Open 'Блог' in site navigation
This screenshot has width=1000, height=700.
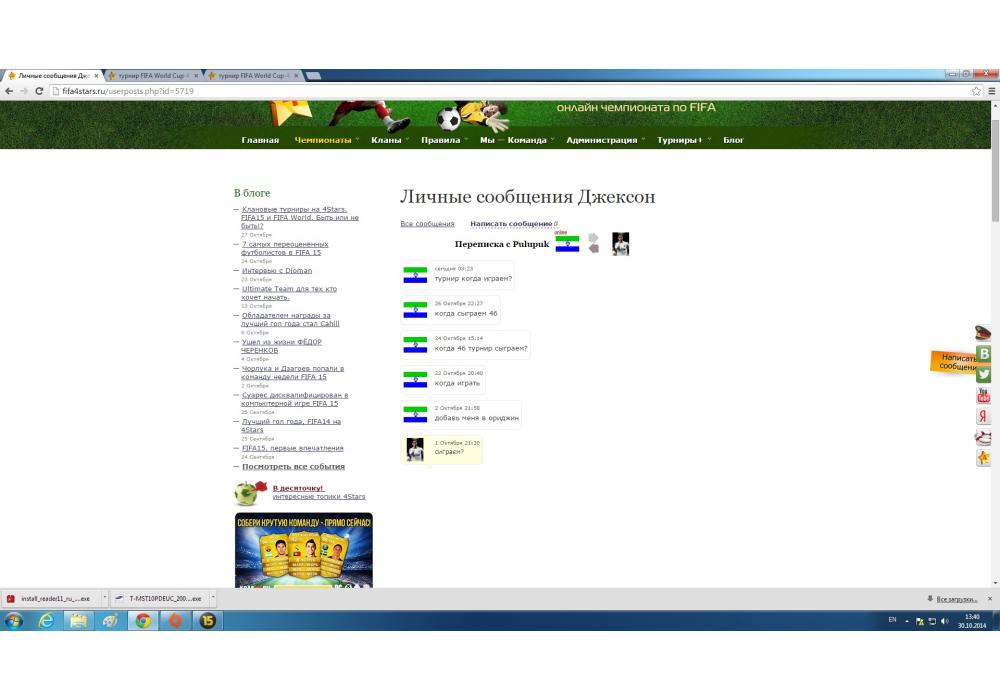tap(733, 140)
